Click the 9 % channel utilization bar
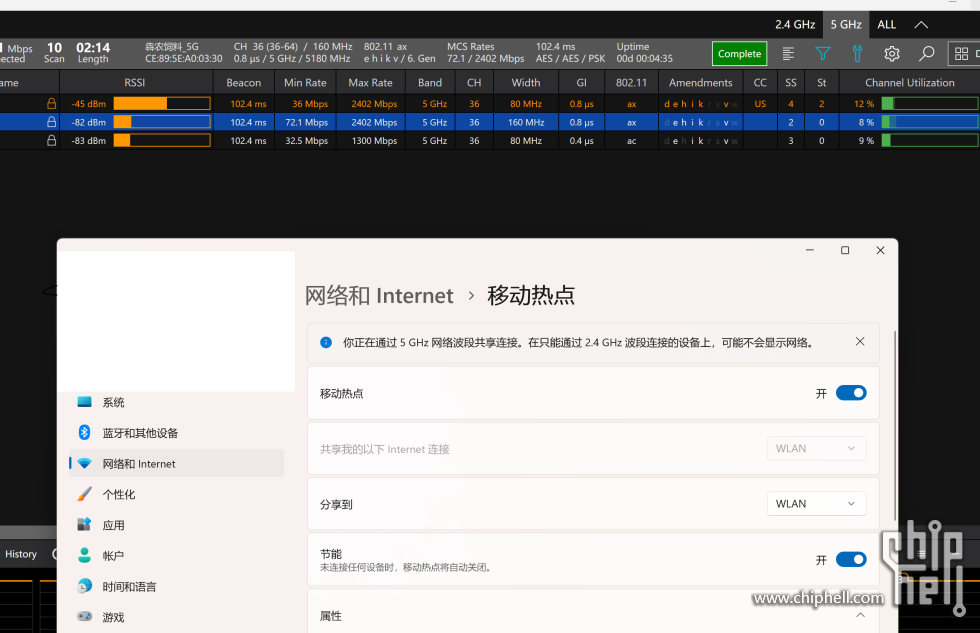 [930, 141]
